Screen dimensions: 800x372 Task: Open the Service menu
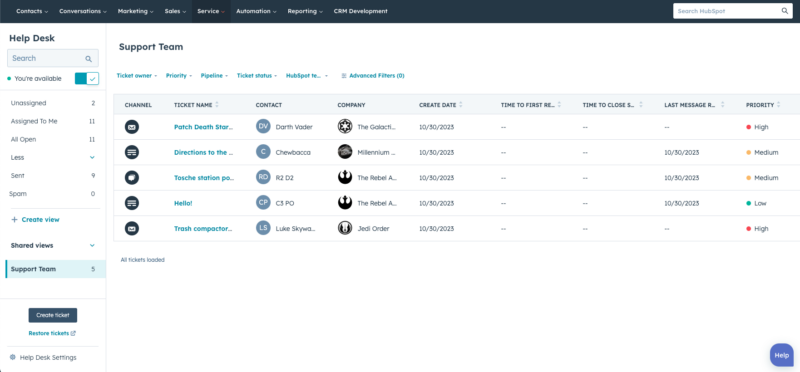211,11
